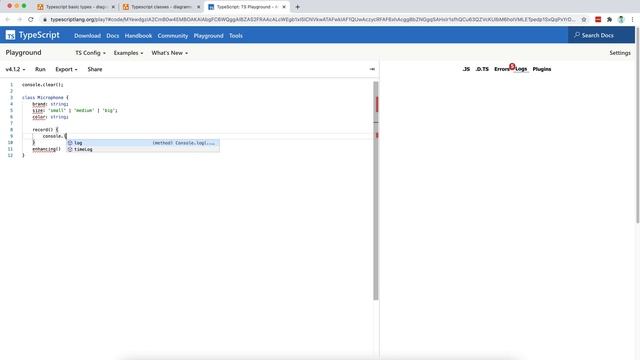Bookmark page with star icon
This screenshot has width=640, height=360.
tap(584, 19)
